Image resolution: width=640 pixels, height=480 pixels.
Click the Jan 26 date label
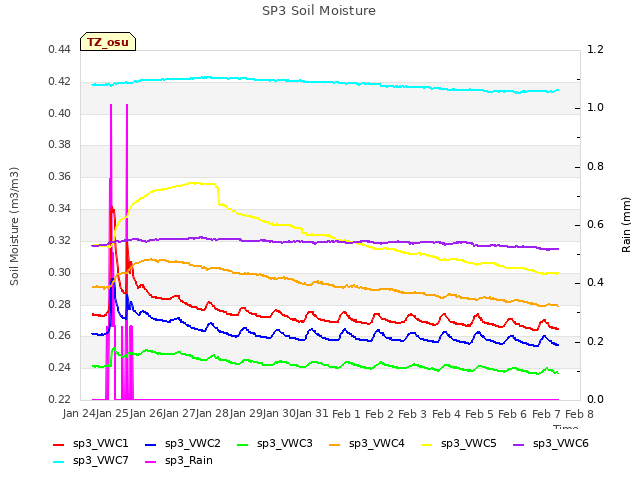tap(146, 414)
